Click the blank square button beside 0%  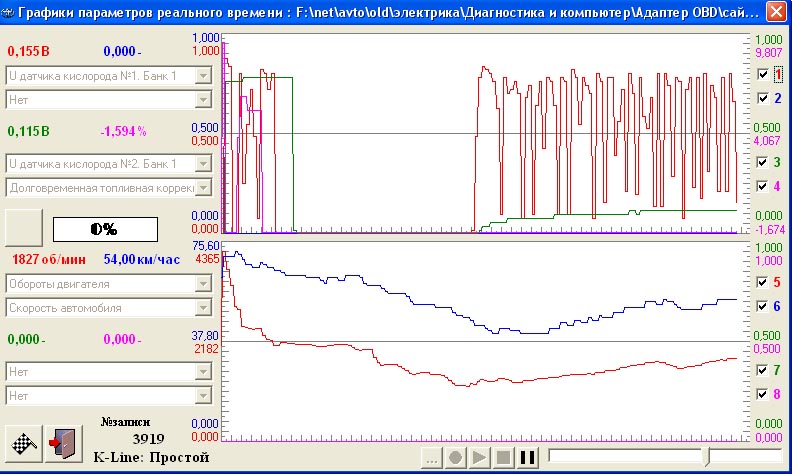pyautogui.click(x=24, y=227)
